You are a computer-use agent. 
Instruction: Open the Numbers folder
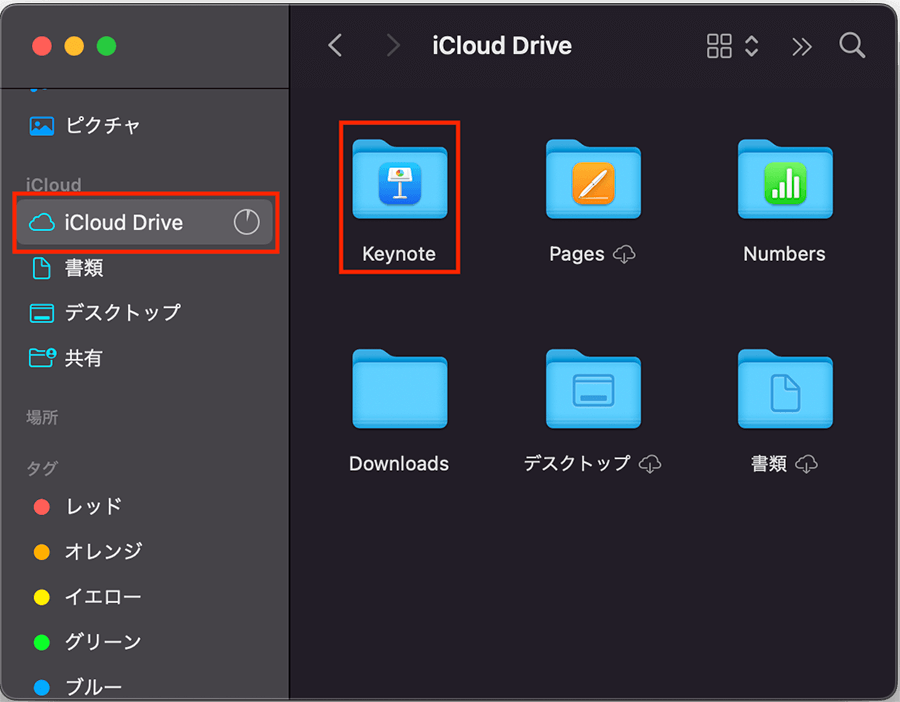click(784, 182)
